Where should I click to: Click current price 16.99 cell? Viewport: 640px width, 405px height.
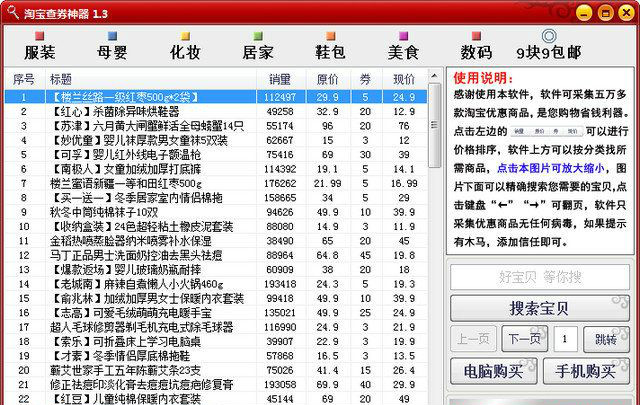click(404, 183)
